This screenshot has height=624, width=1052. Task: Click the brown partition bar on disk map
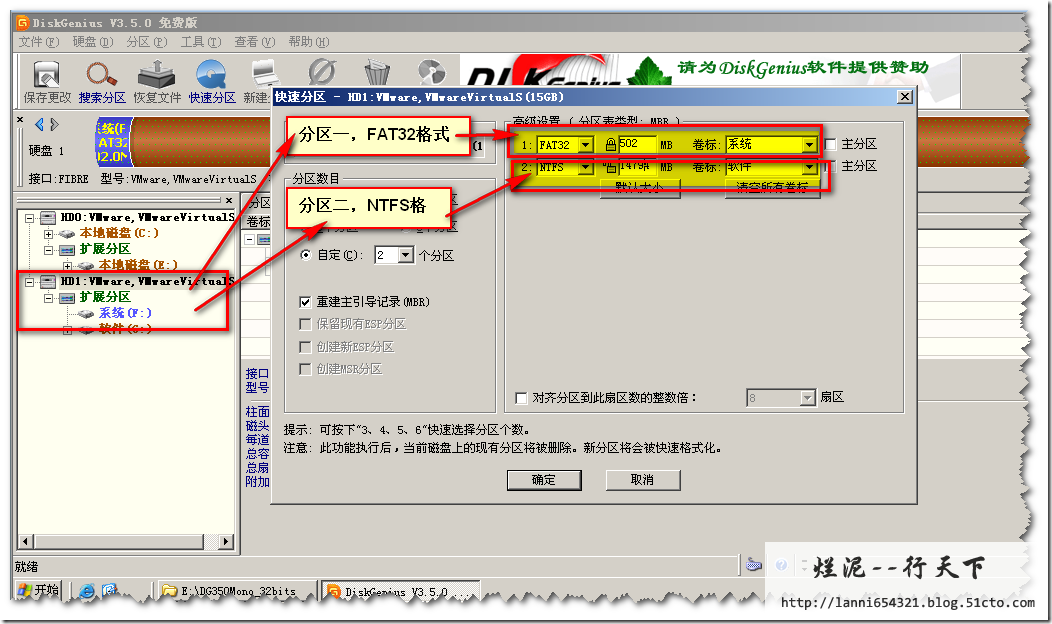tap(201, 141)
